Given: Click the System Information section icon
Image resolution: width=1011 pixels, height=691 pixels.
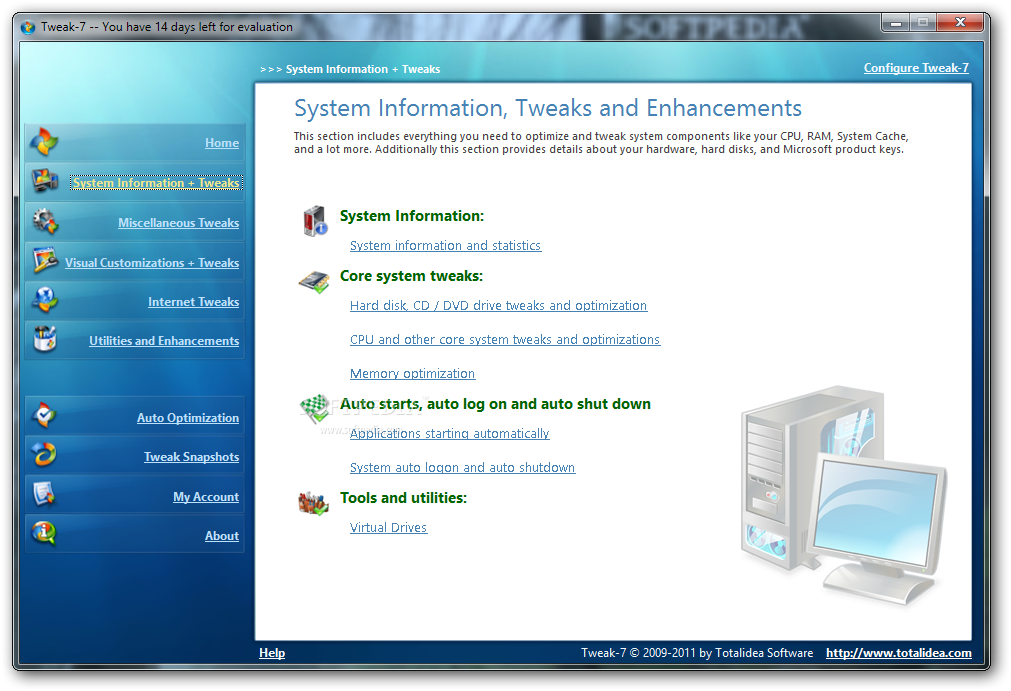Looking at the screenshot, I should (x=315, y=221).
